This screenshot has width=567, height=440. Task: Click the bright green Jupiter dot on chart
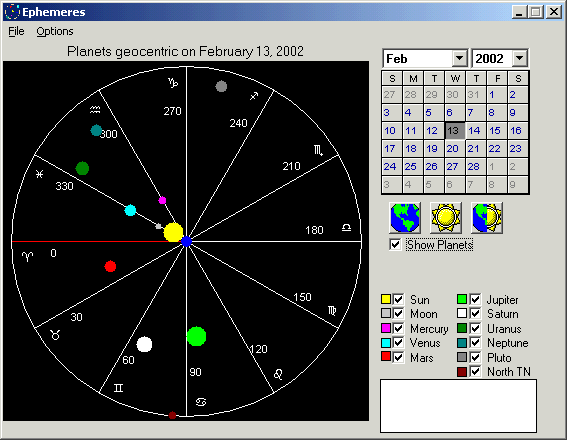[196, 336]
